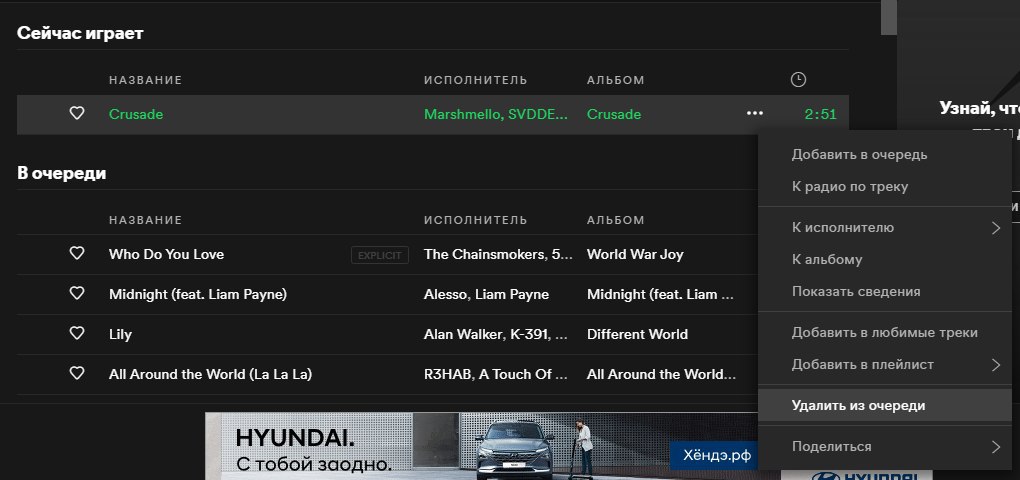
Task: Select All Around the World (La La La) title
Action: tap(211, 375)
